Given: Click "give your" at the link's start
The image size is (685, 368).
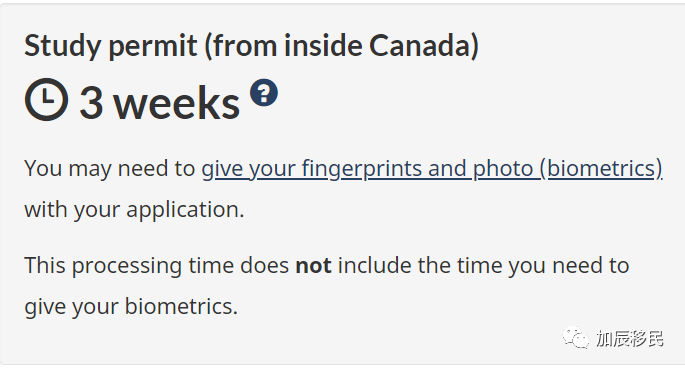Looking at the screenshot, I should click(249, 169).
